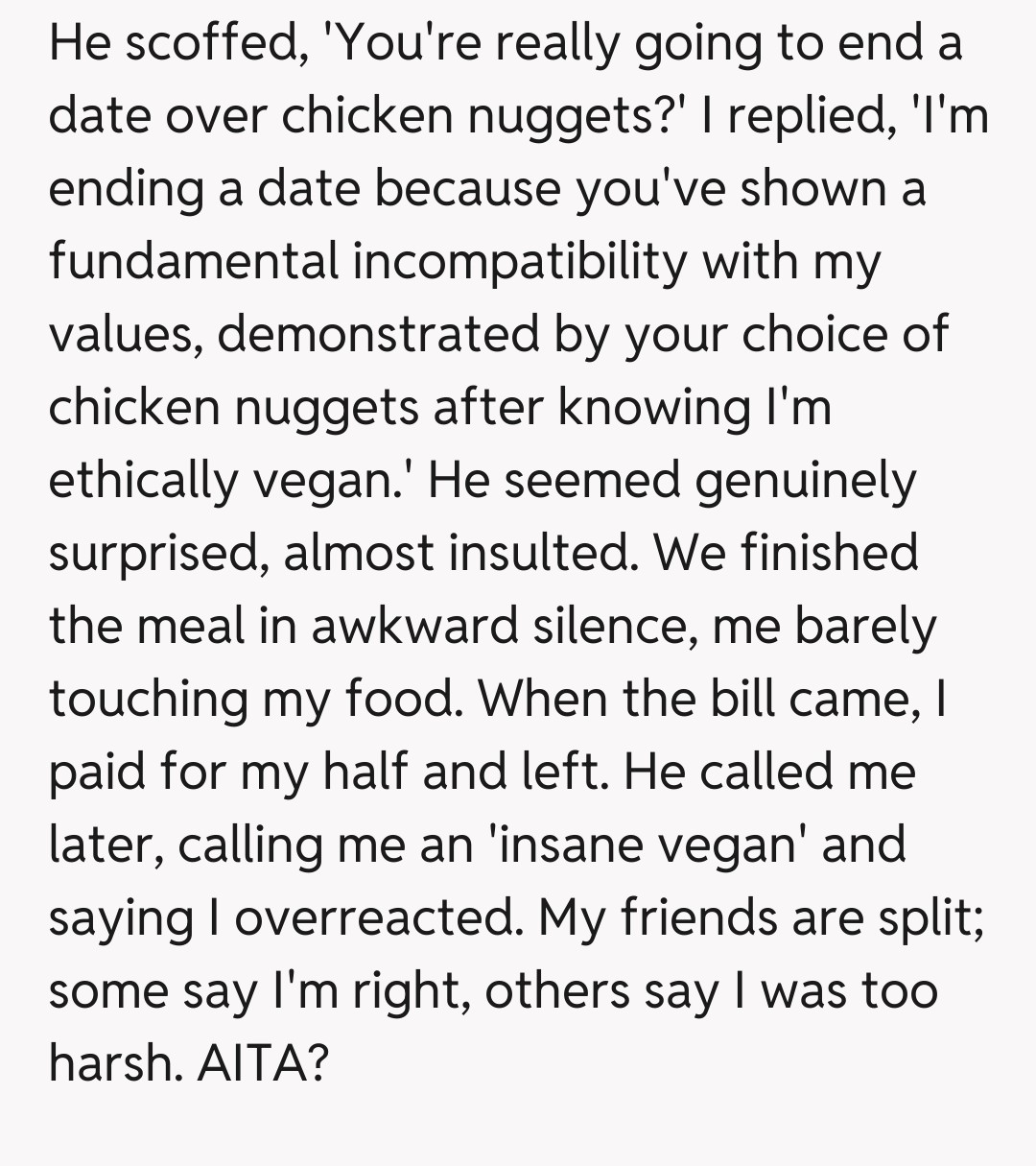
Task: Click the word 'incompatibility'
Action: tap(520, 262)
